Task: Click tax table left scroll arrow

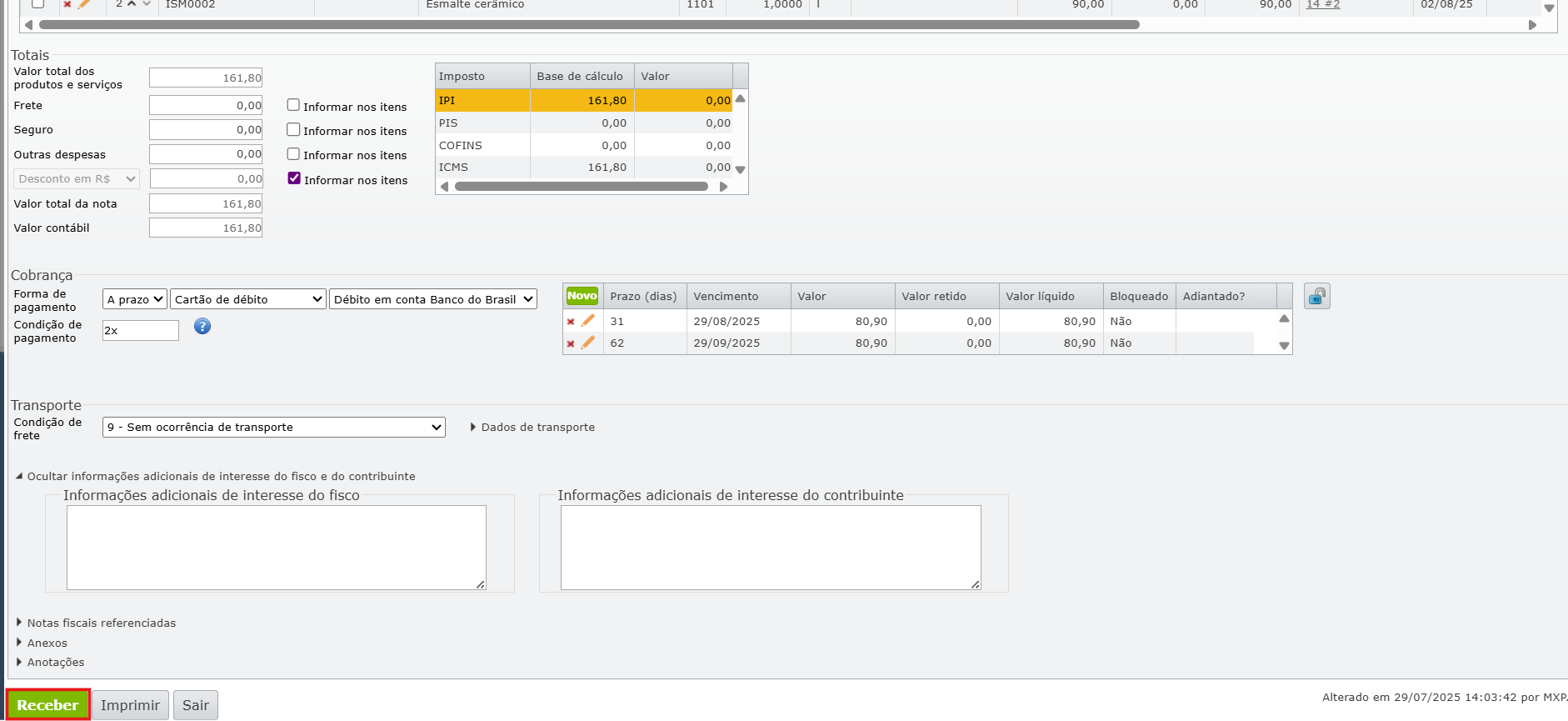Action: 445,187
